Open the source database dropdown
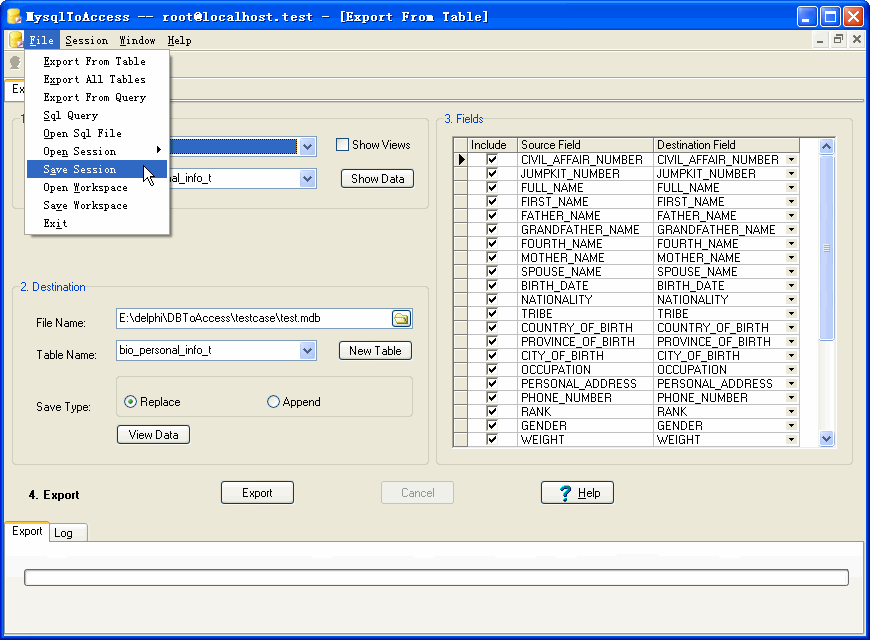870x640 pixels. (x=308, y=147)
